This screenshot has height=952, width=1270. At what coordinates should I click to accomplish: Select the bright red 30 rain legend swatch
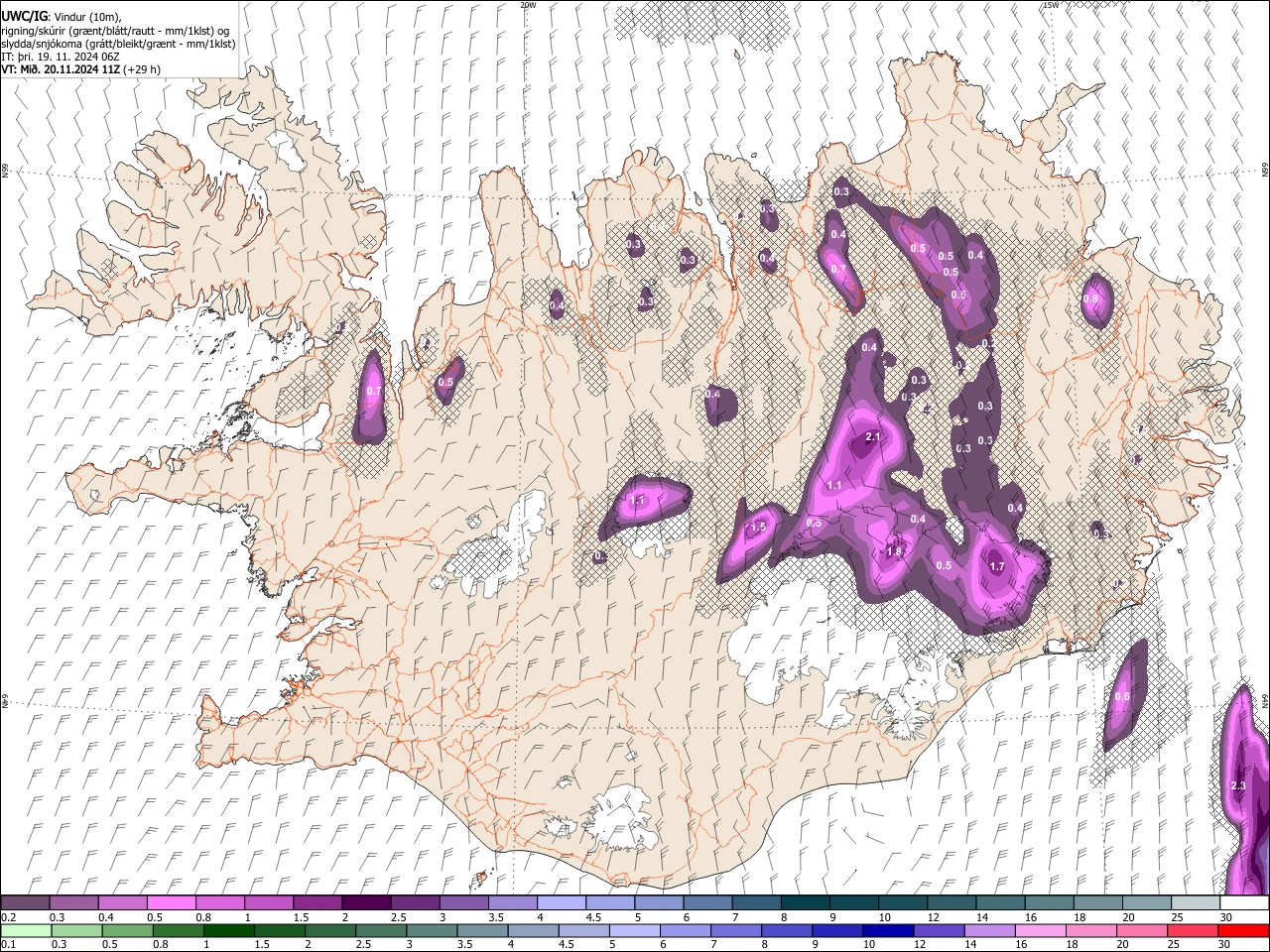1242,930
